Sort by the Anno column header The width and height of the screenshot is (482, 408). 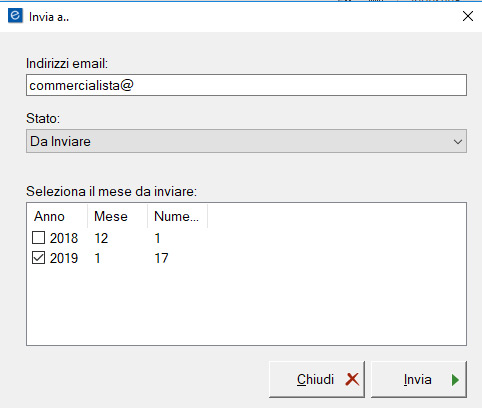[x=57, y=216]
